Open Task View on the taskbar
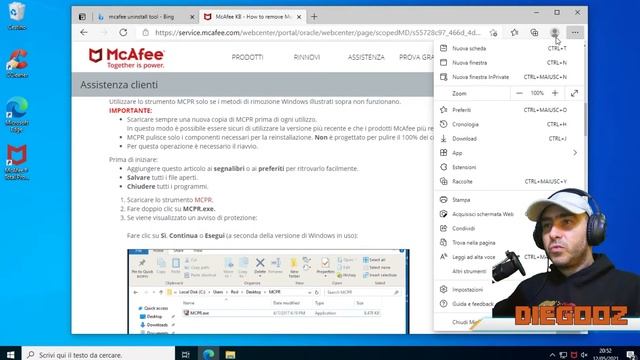 point(186,355)
